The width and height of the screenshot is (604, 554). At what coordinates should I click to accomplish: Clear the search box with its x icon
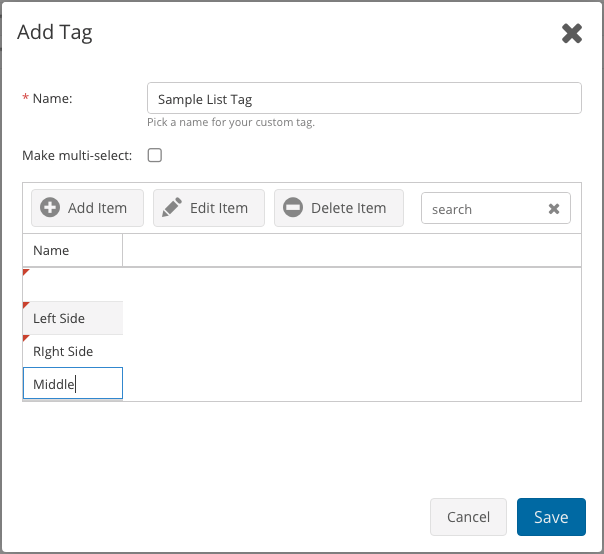tap(554, 209)
